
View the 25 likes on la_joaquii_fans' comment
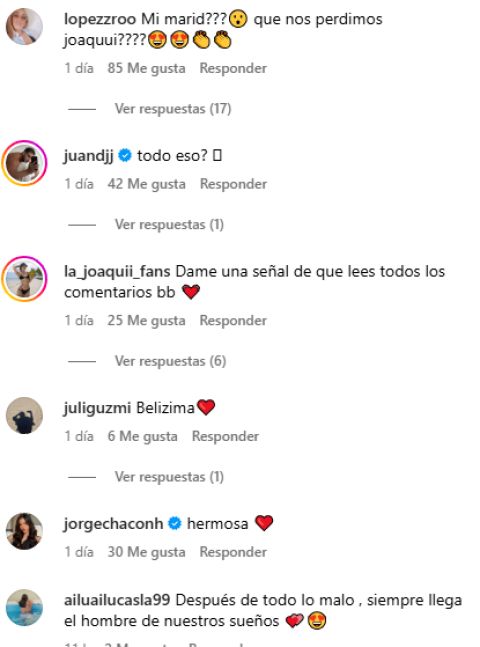coord(147,320)
